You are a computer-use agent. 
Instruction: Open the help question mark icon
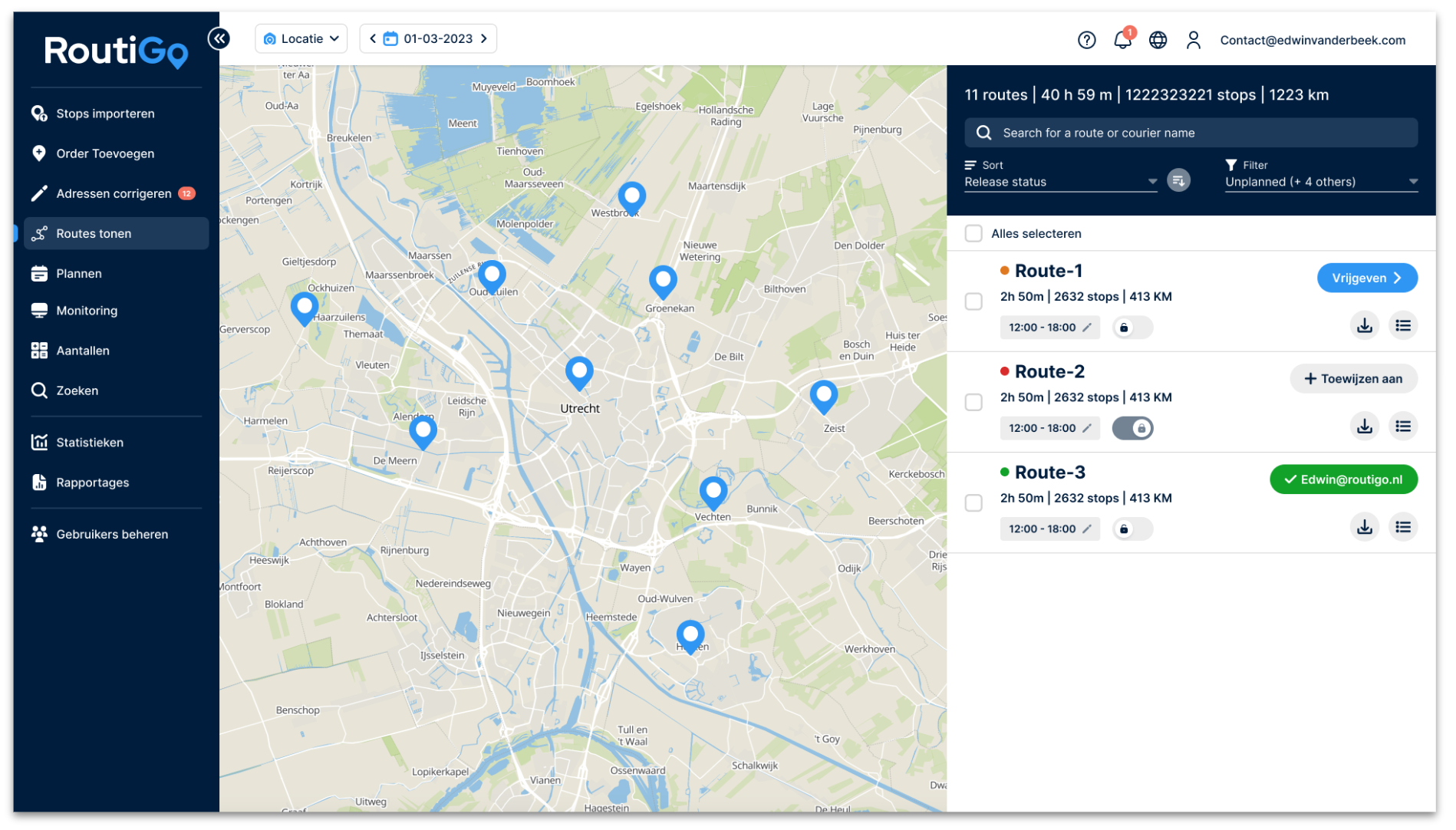tap(1086, 40)
